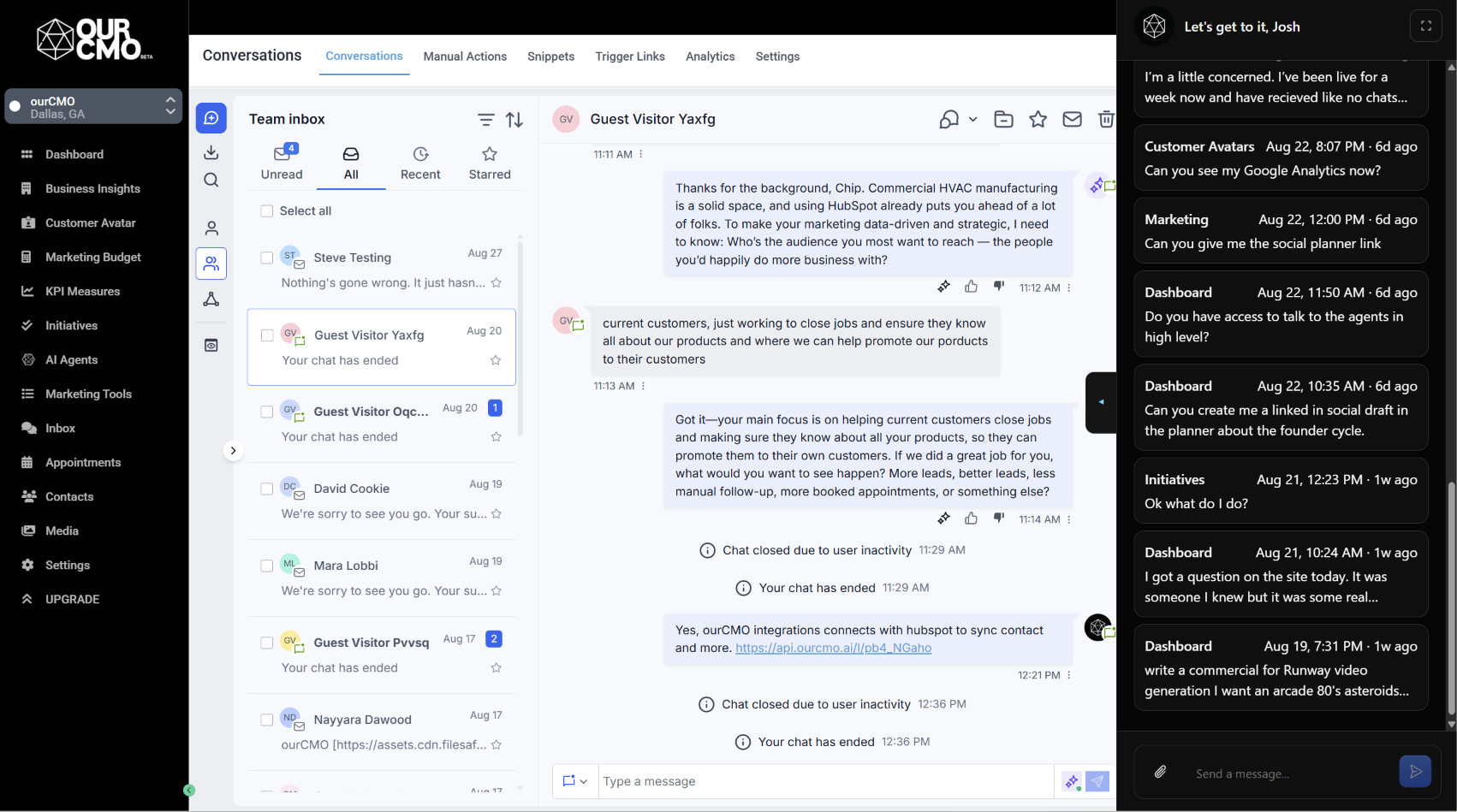1457x812 pixels.
Task: Click the sort arrows icon in Team inbox
Action: pyautogui.click(x=514, y=120)
